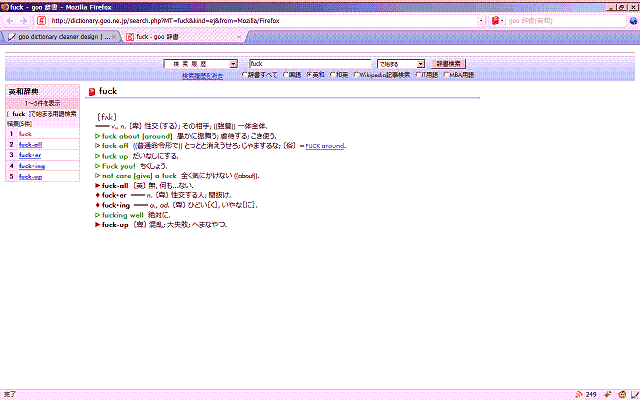
Task: Open the 検索履歴 dropdown
Action: 200,64
